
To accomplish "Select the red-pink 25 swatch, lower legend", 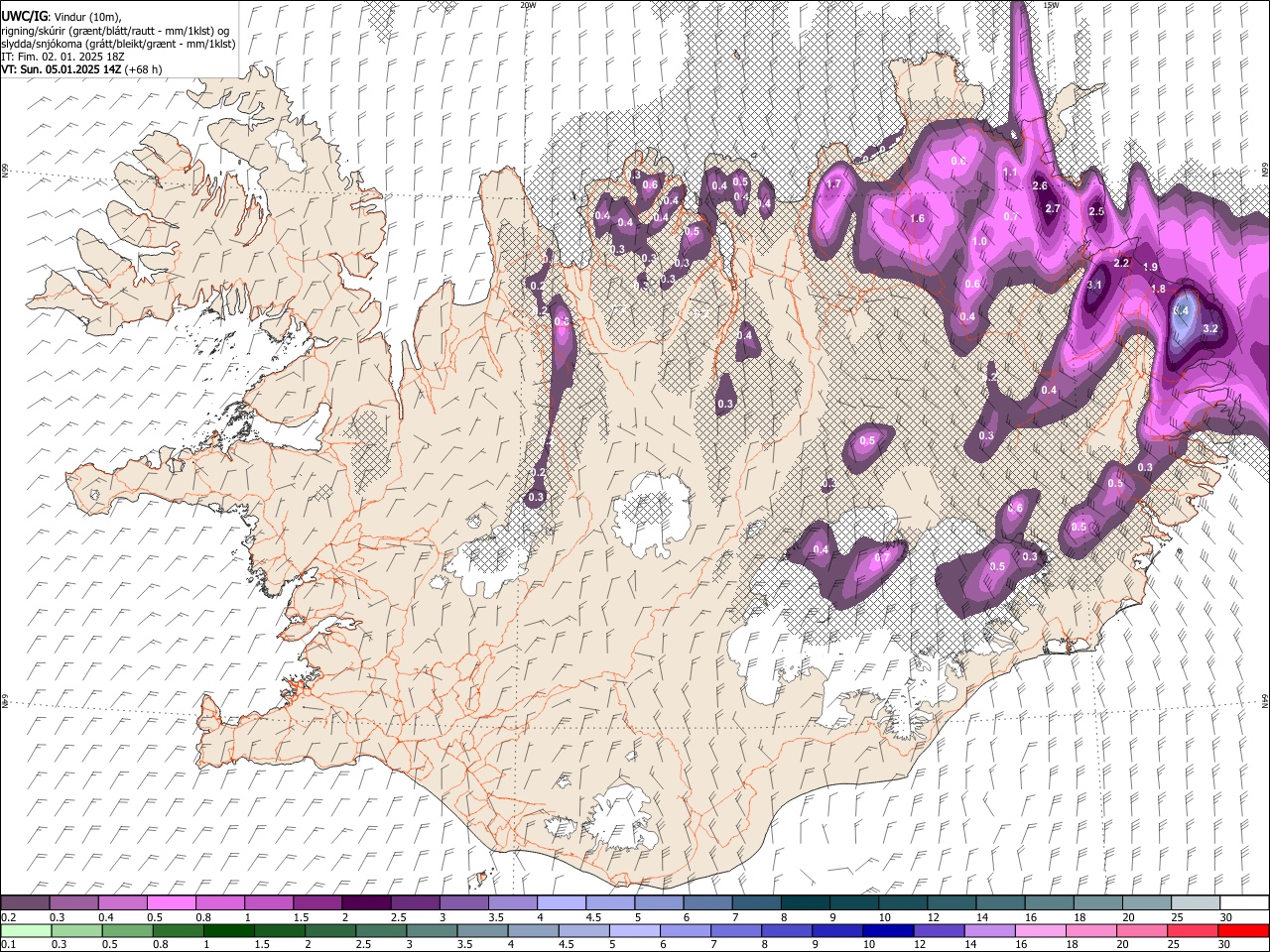I will pos(1192,931).
